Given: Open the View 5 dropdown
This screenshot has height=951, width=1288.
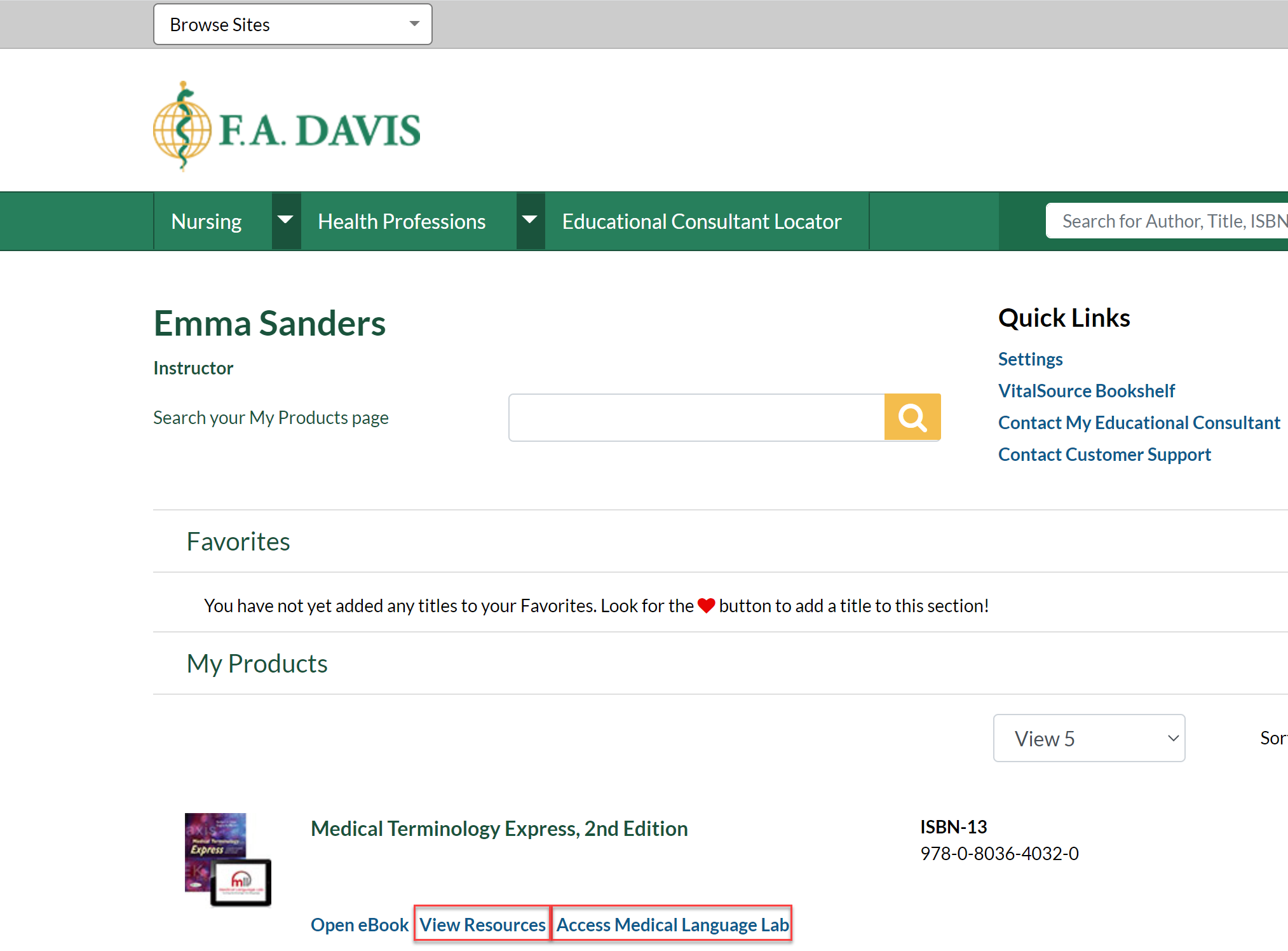Looking at the screenshot, I should point(1088,738).
